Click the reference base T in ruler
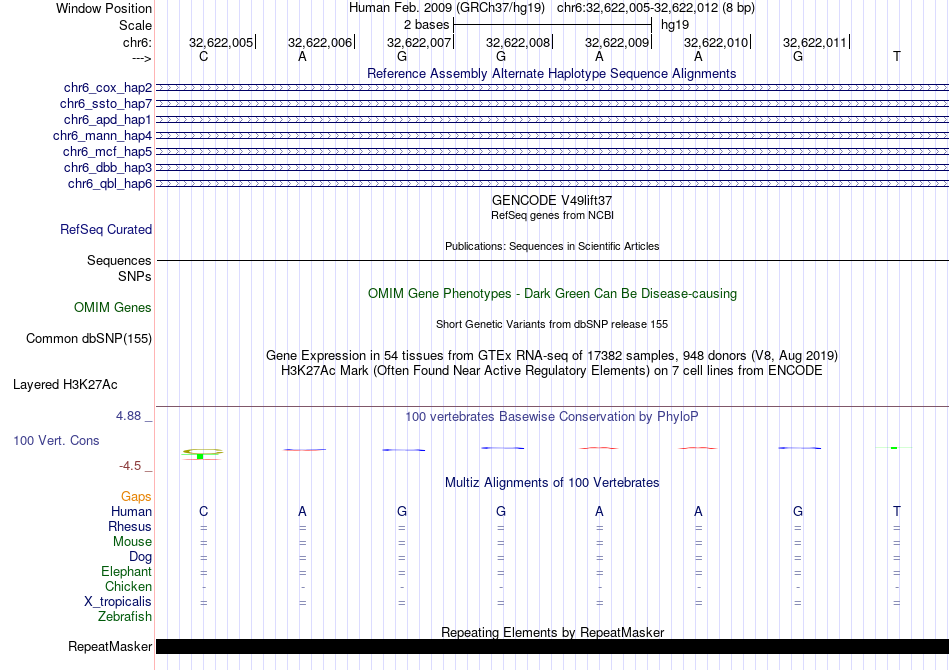This screenshot has width=950, height=670. (x=897, y=56)
